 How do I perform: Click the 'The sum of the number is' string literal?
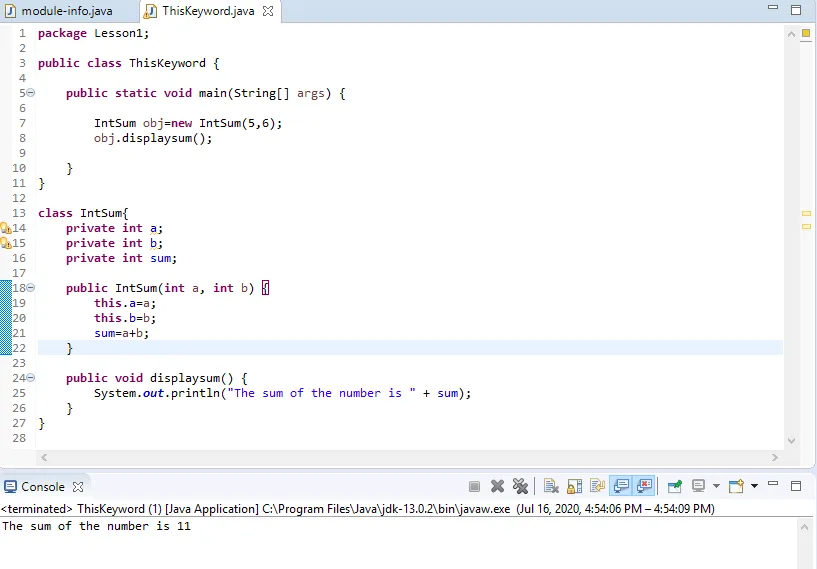click(x=321, y=393)
